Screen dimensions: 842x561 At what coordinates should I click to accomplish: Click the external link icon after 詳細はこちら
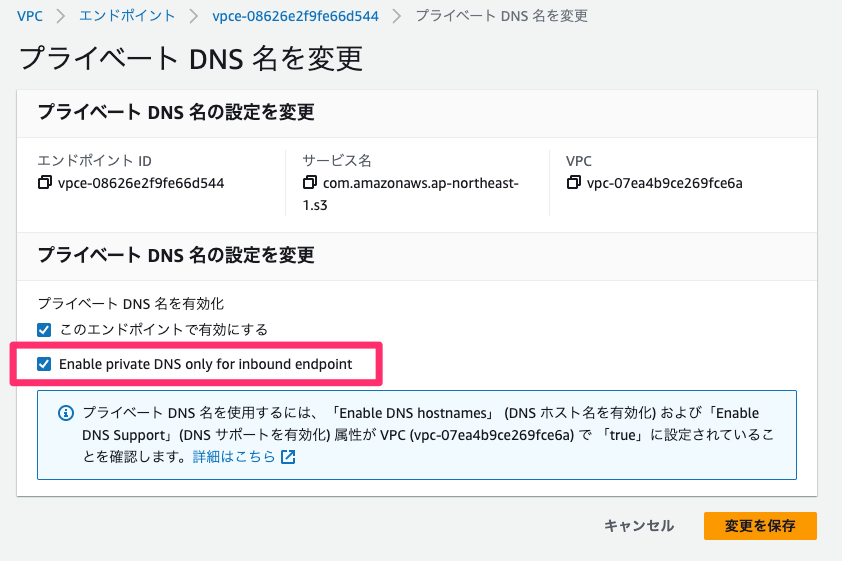point(288,457)
